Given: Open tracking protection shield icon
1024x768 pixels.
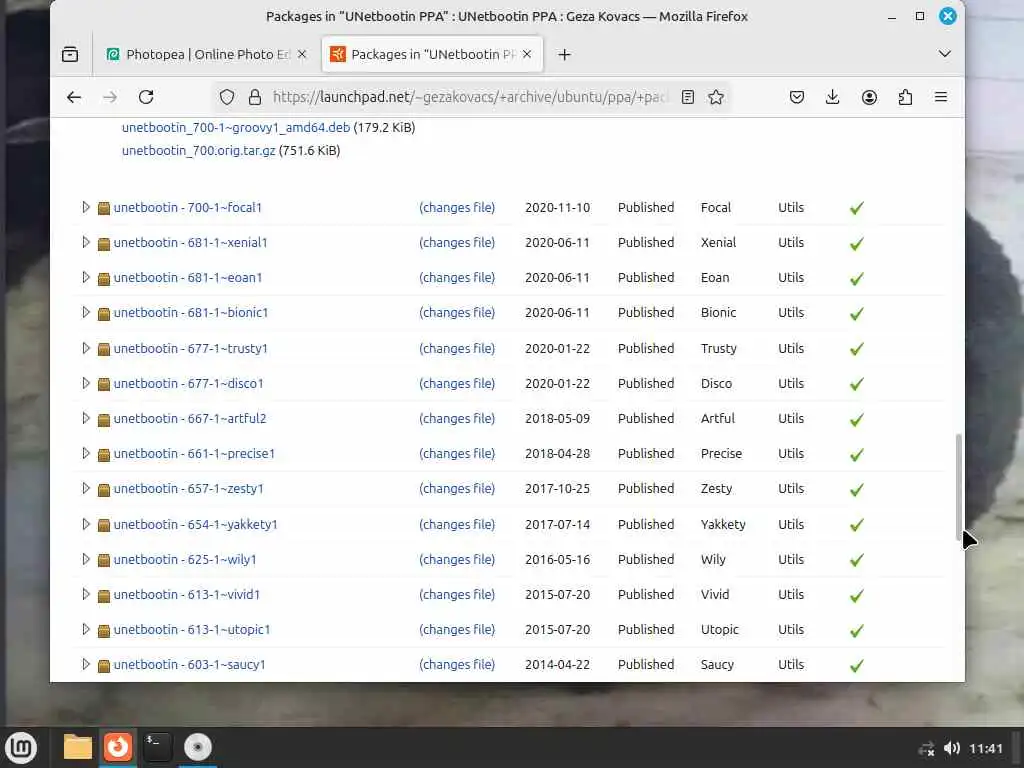Looking at the screenshot, I should (x=227, y=97).
